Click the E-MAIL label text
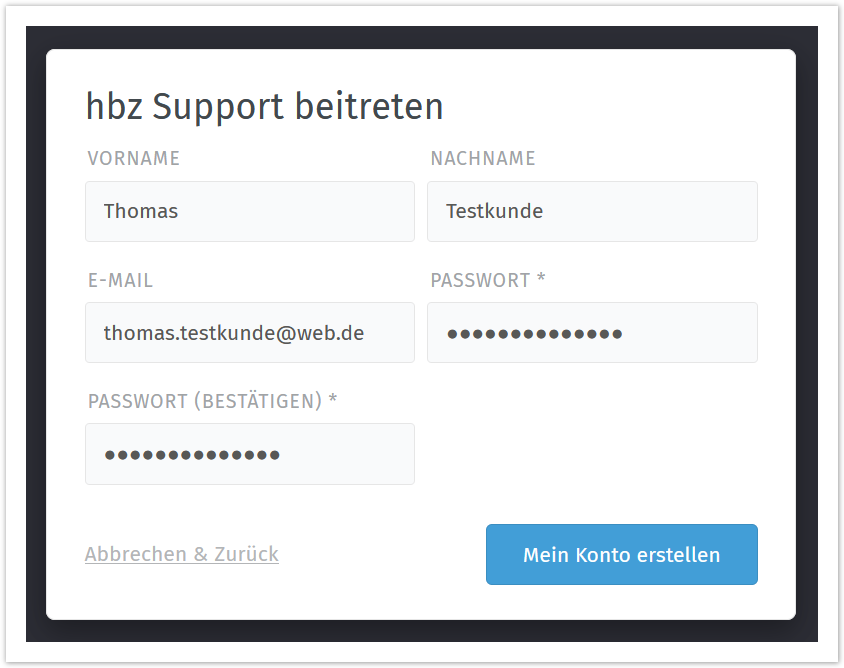Image resolution: width=844 pixels, height=668 pixels. pyautogui.click(x=121, y=280)
